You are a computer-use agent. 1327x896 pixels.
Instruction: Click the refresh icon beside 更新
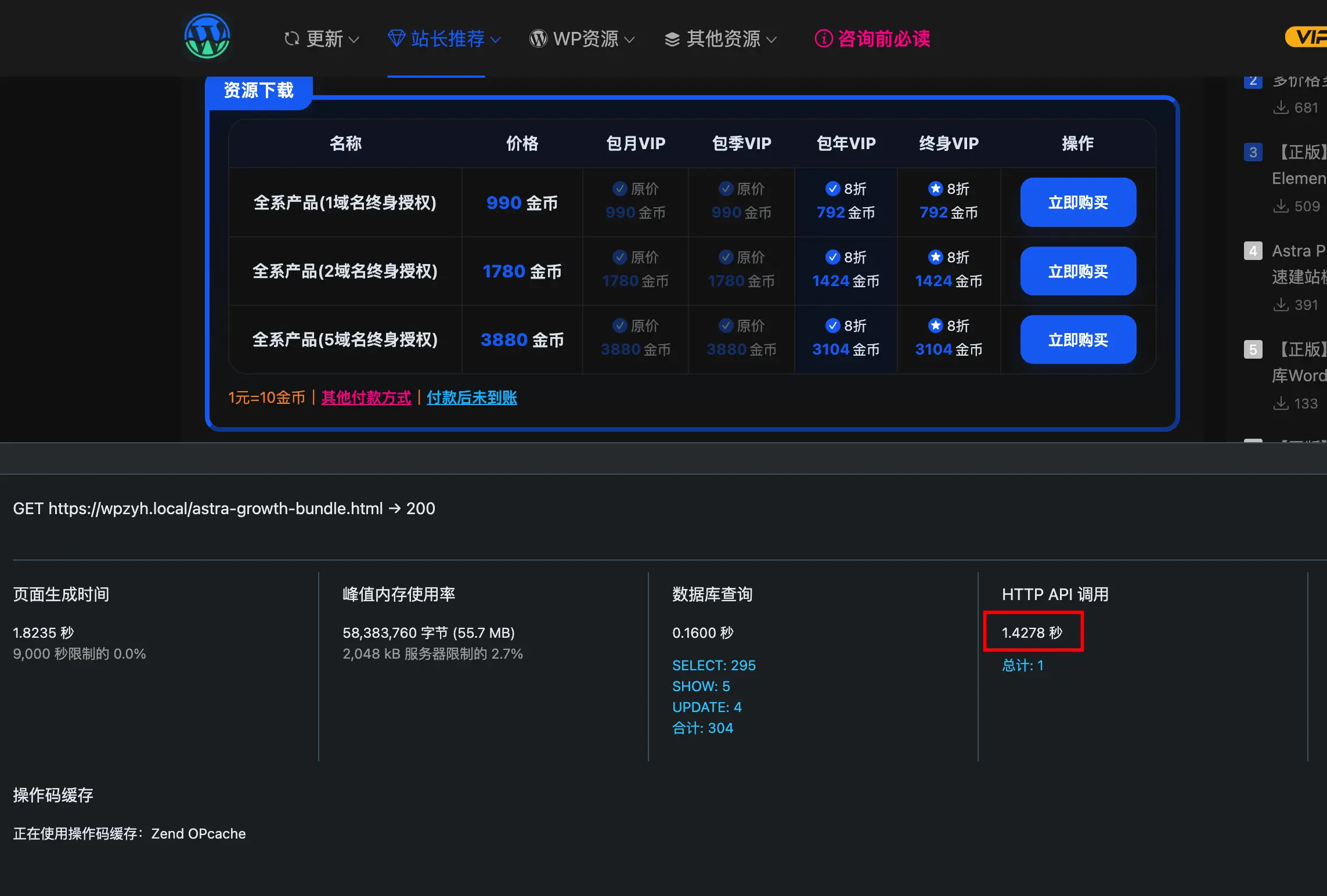(x=292, y=39)
